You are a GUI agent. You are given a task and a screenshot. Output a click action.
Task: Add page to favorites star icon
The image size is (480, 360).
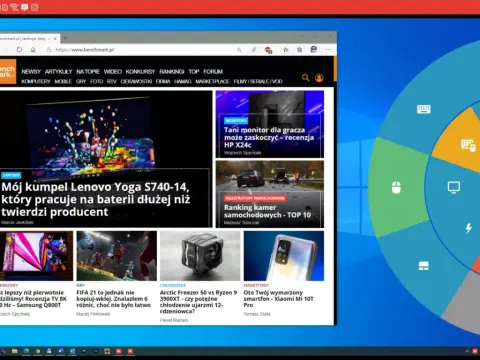click(x=239, y=50)
